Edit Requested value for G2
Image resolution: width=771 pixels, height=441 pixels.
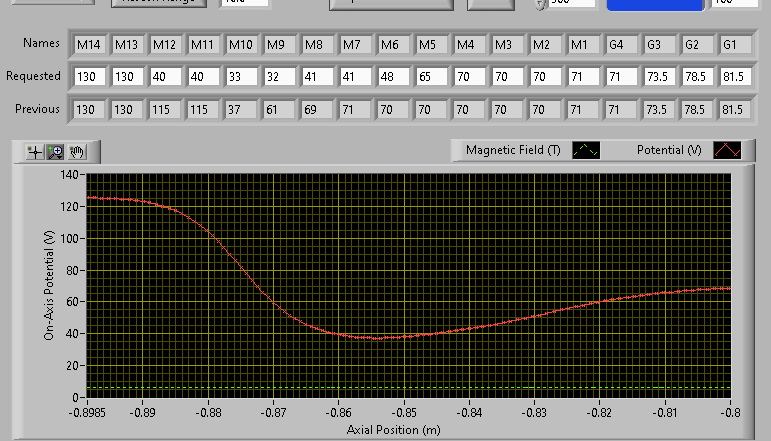[698, 77]
